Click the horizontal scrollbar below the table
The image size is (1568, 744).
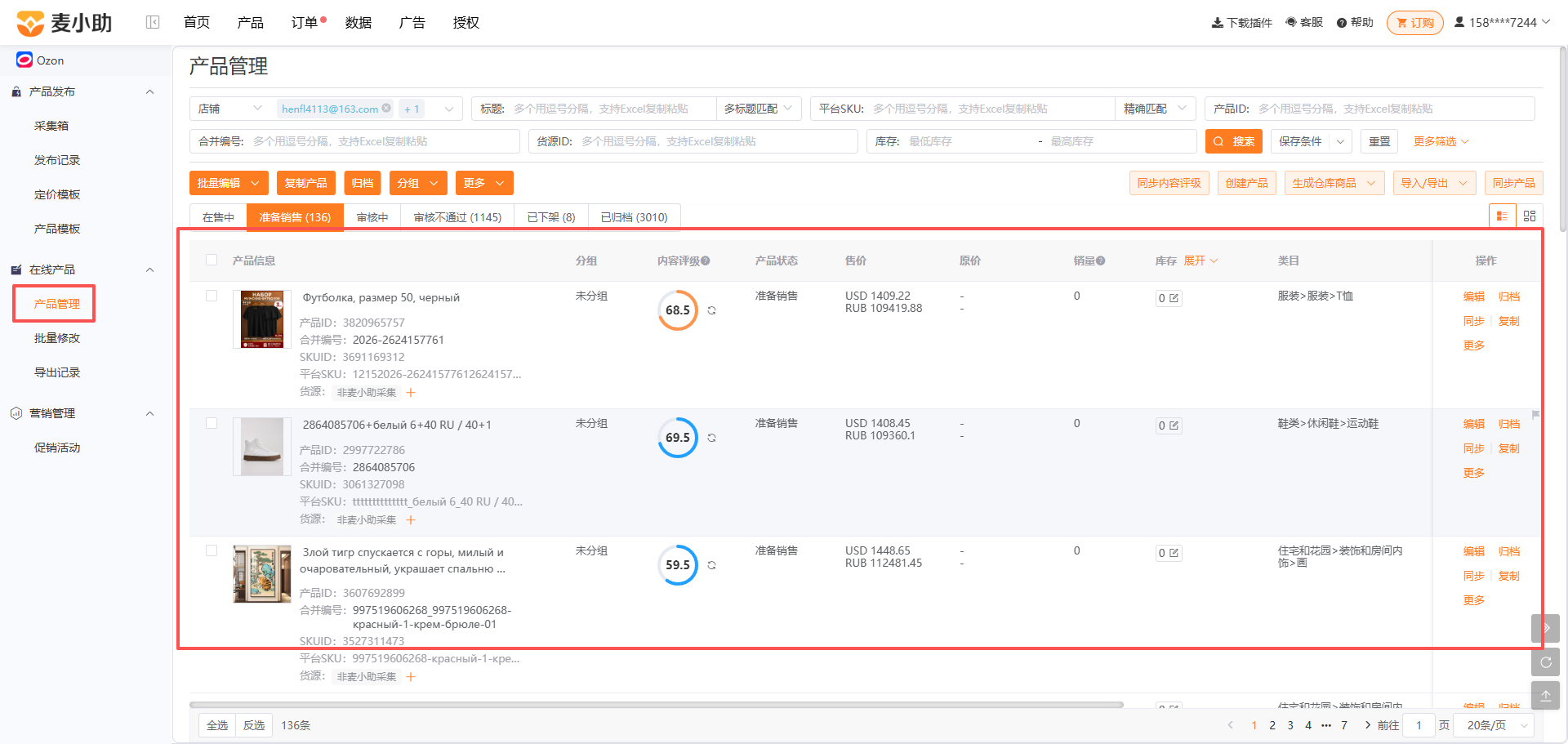(656, 704)
